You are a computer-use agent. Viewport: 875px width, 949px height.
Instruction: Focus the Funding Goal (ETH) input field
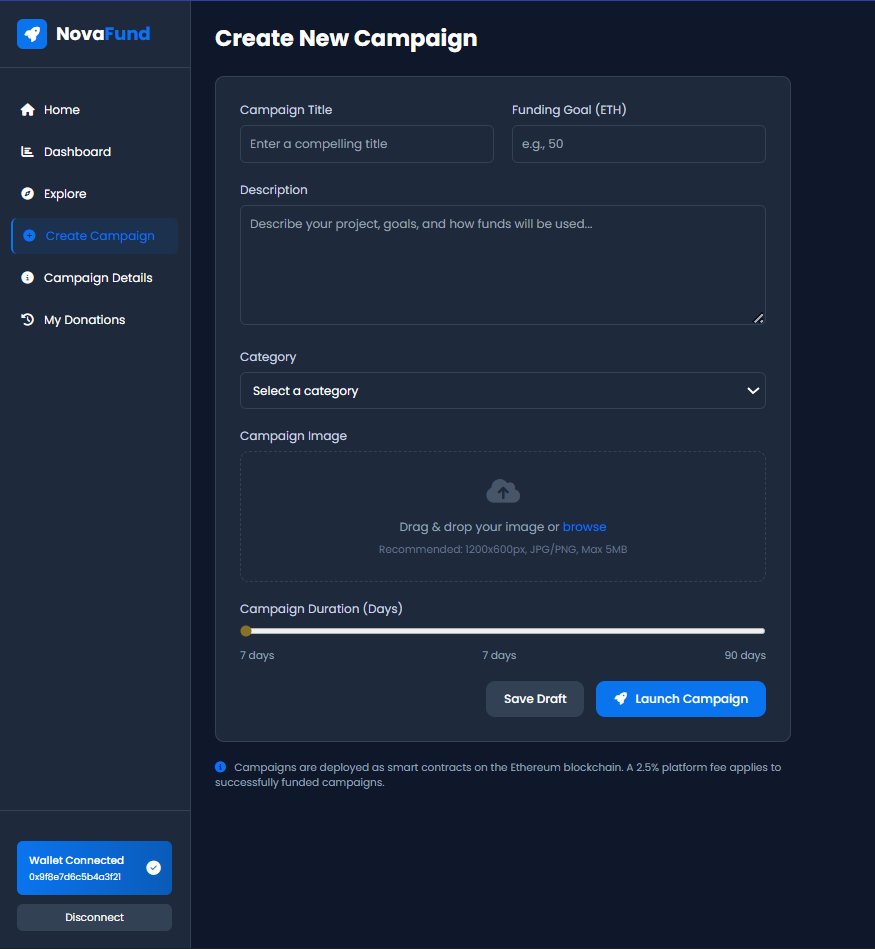tap(638, 144)
